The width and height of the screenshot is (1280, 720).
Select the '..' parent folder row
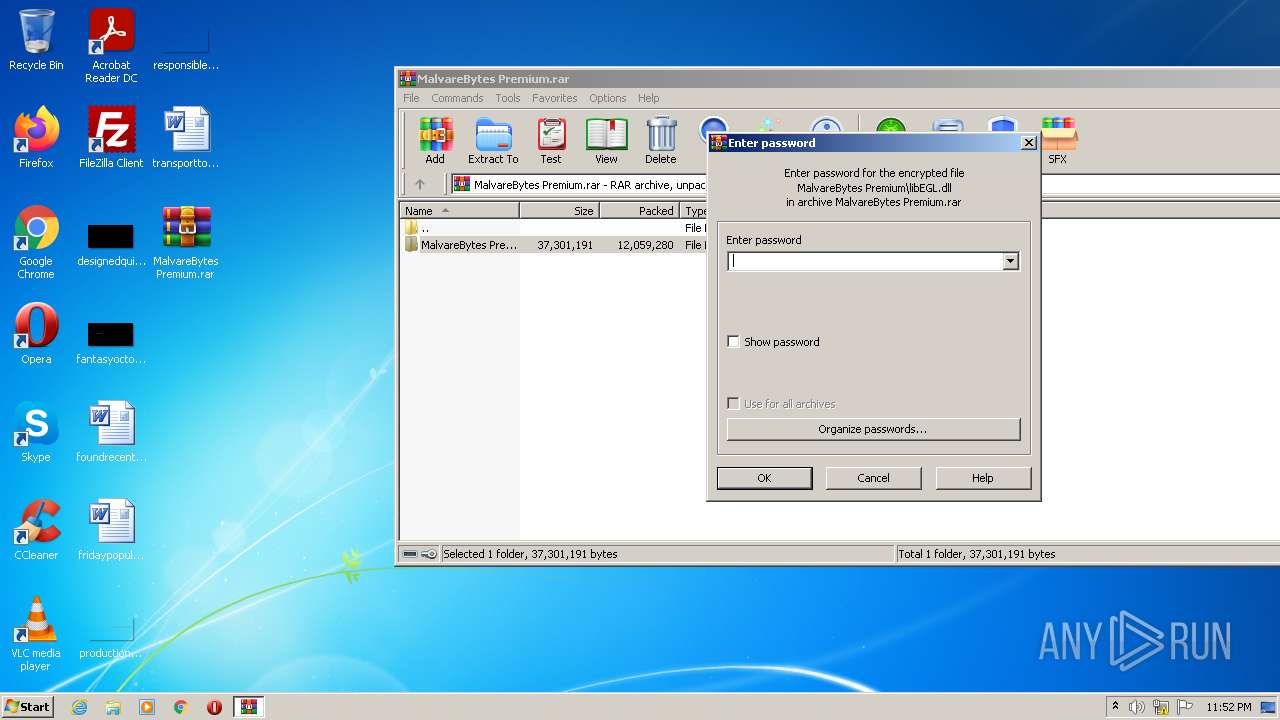point(554,228)
